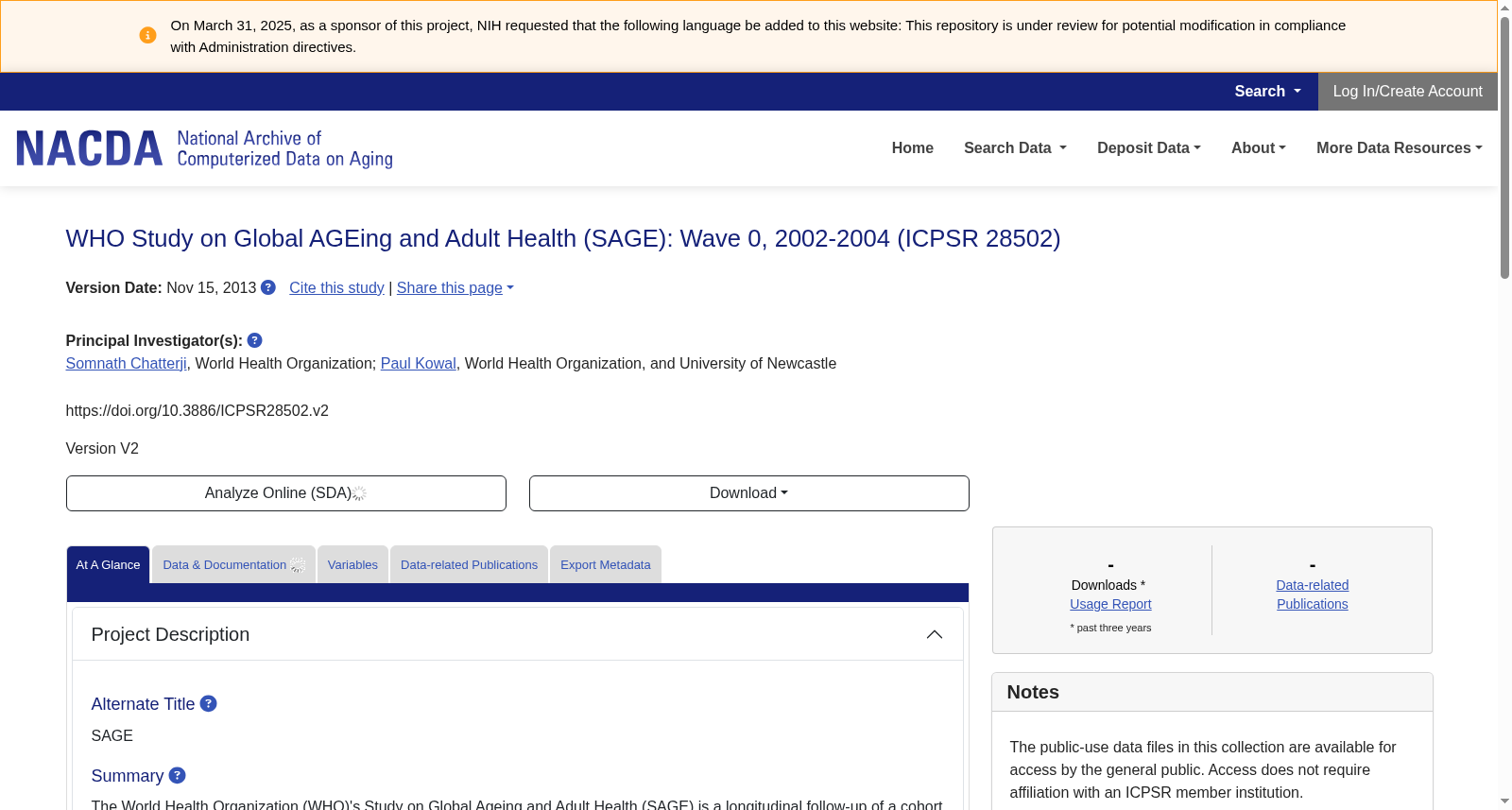Click Log In/Create Account button

(1407, 92)
